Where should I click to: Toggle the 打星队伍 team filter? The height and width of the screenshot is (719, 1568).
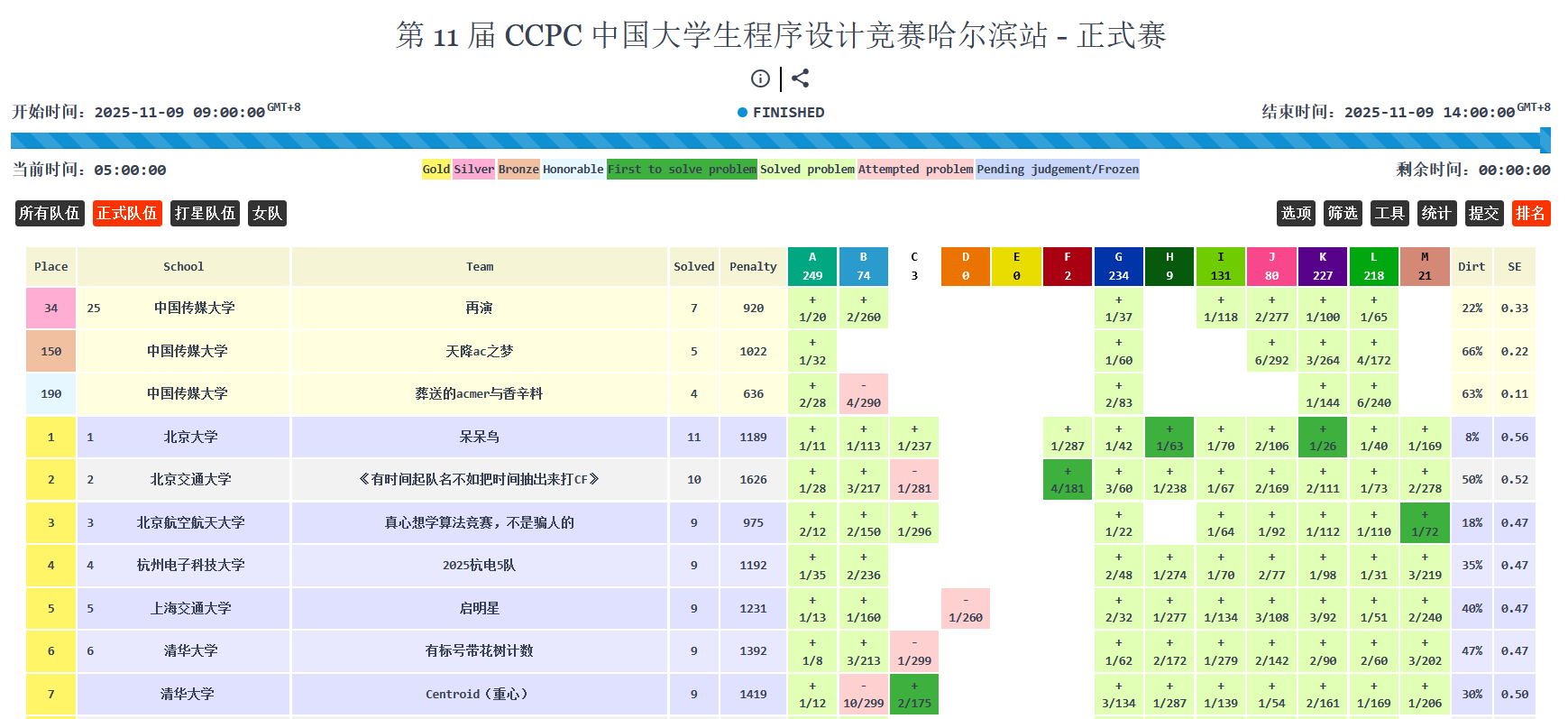point(205,213)
